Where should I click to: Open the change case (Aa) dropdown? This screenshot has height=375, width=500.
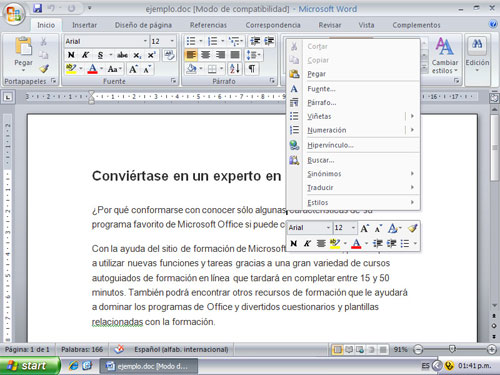coord(114,69)
